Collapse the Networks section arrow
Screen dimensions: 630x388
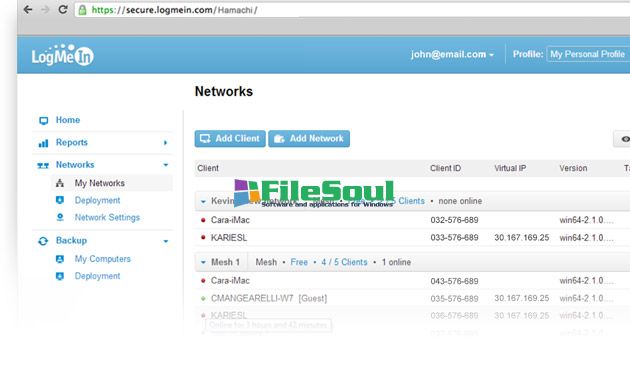pyautogui.click(x=166, y=165)
